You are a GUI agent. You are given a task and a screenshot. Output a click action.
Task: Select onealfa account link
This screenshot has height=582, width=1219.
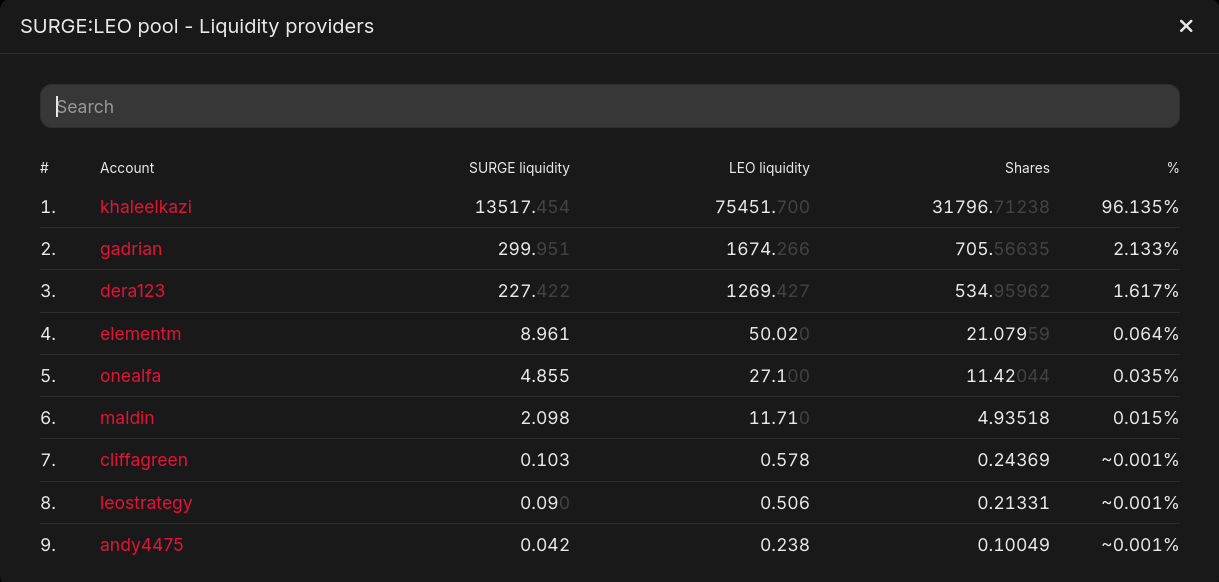click(x=130, y=376)
